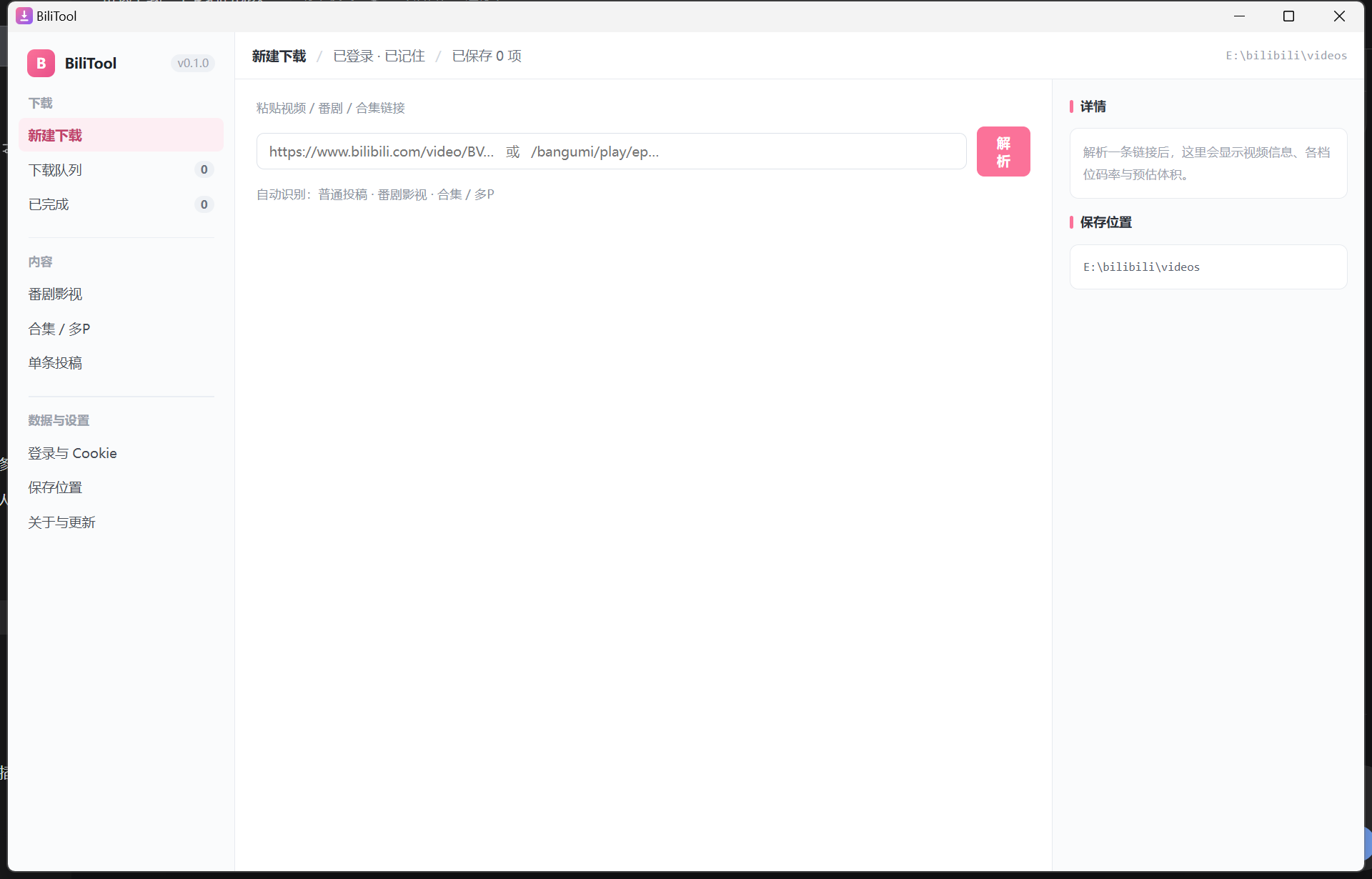Click the pink B logo in the sidebar
Viewport: 1372px width, 879px height.
click(41, 63)
